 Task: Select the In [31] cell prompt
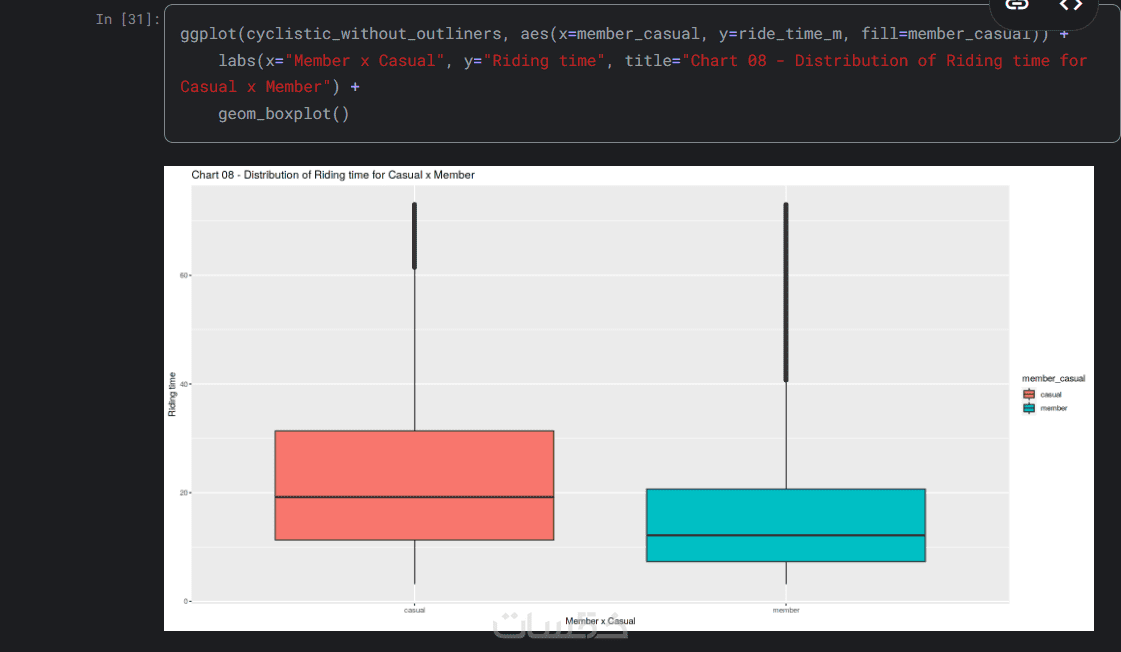point(127,19)
